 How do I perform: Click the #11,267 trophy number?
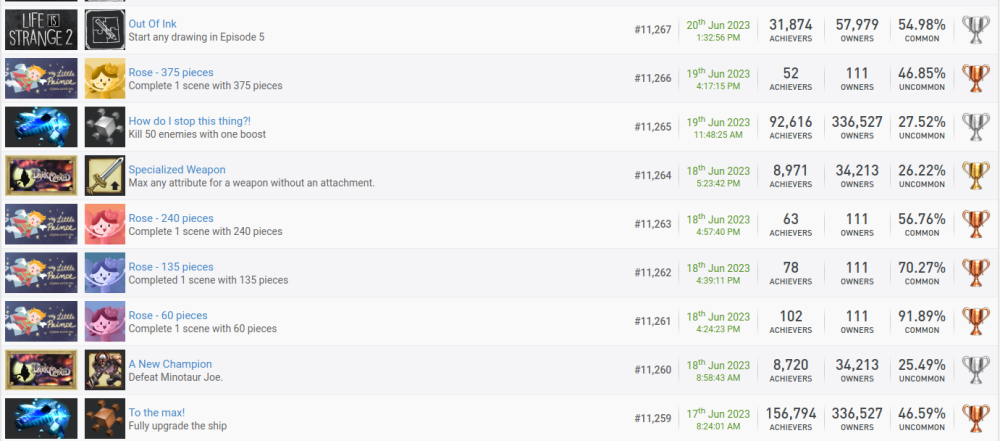coord(653,30)
